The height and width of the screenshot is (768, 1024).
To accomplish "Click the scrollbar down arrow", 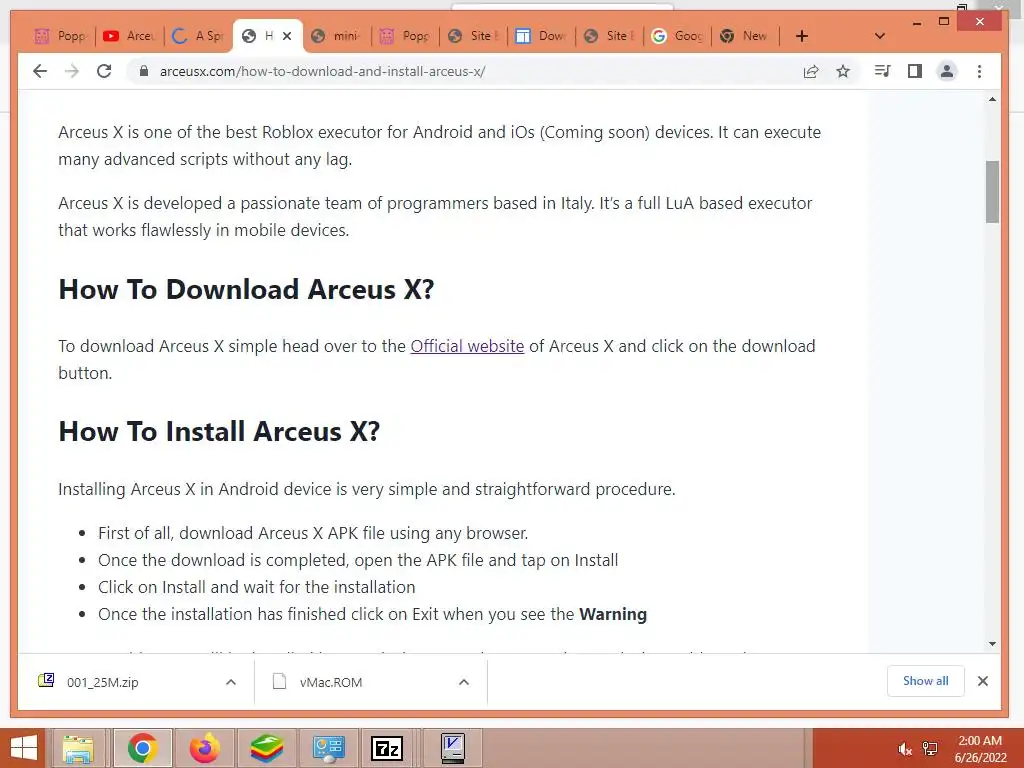I will (992, 643).
